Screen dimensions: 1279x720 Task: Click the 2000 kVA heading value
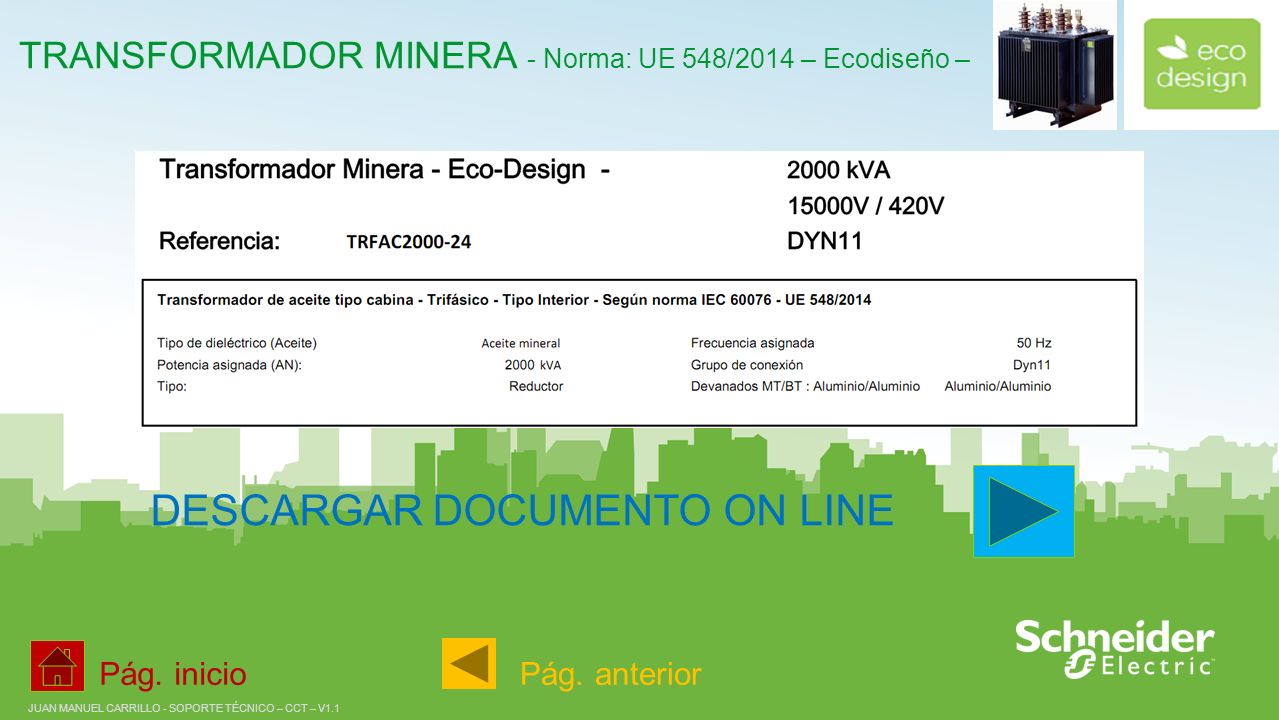pos(838,170)
